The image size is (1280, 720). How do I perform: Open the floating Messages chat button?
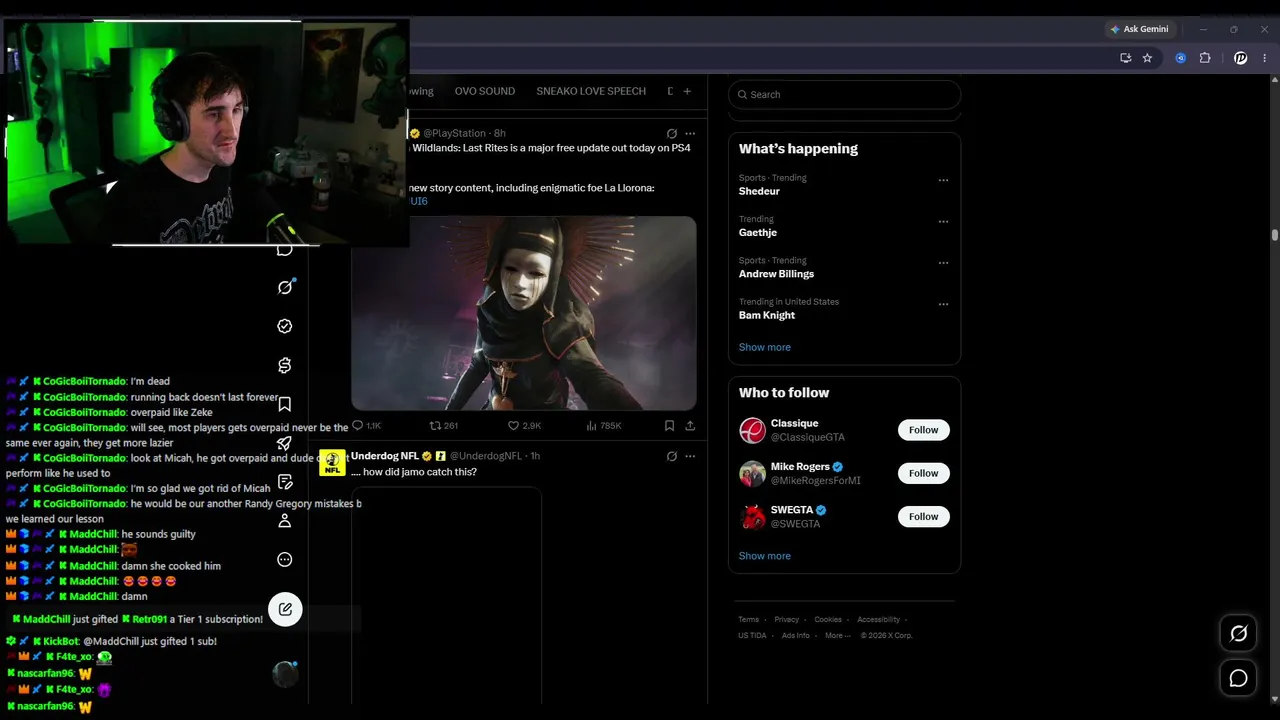tap(1238, 679)
